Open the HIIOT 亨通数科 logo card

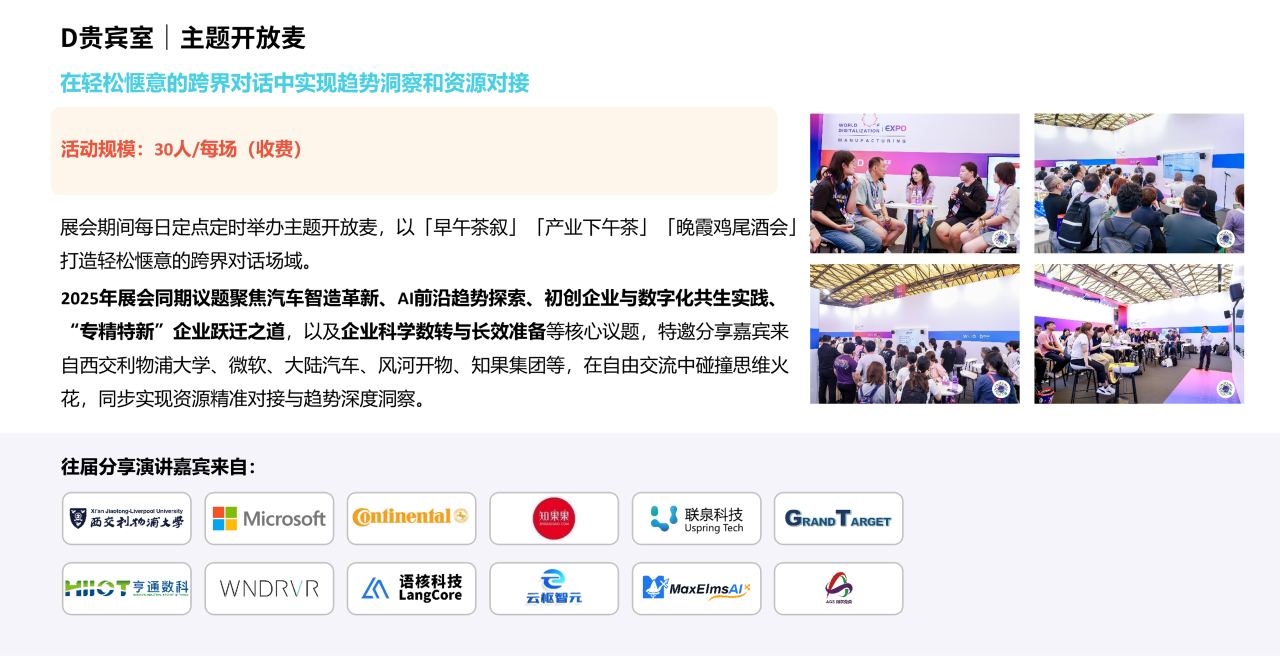click(127, 588)
